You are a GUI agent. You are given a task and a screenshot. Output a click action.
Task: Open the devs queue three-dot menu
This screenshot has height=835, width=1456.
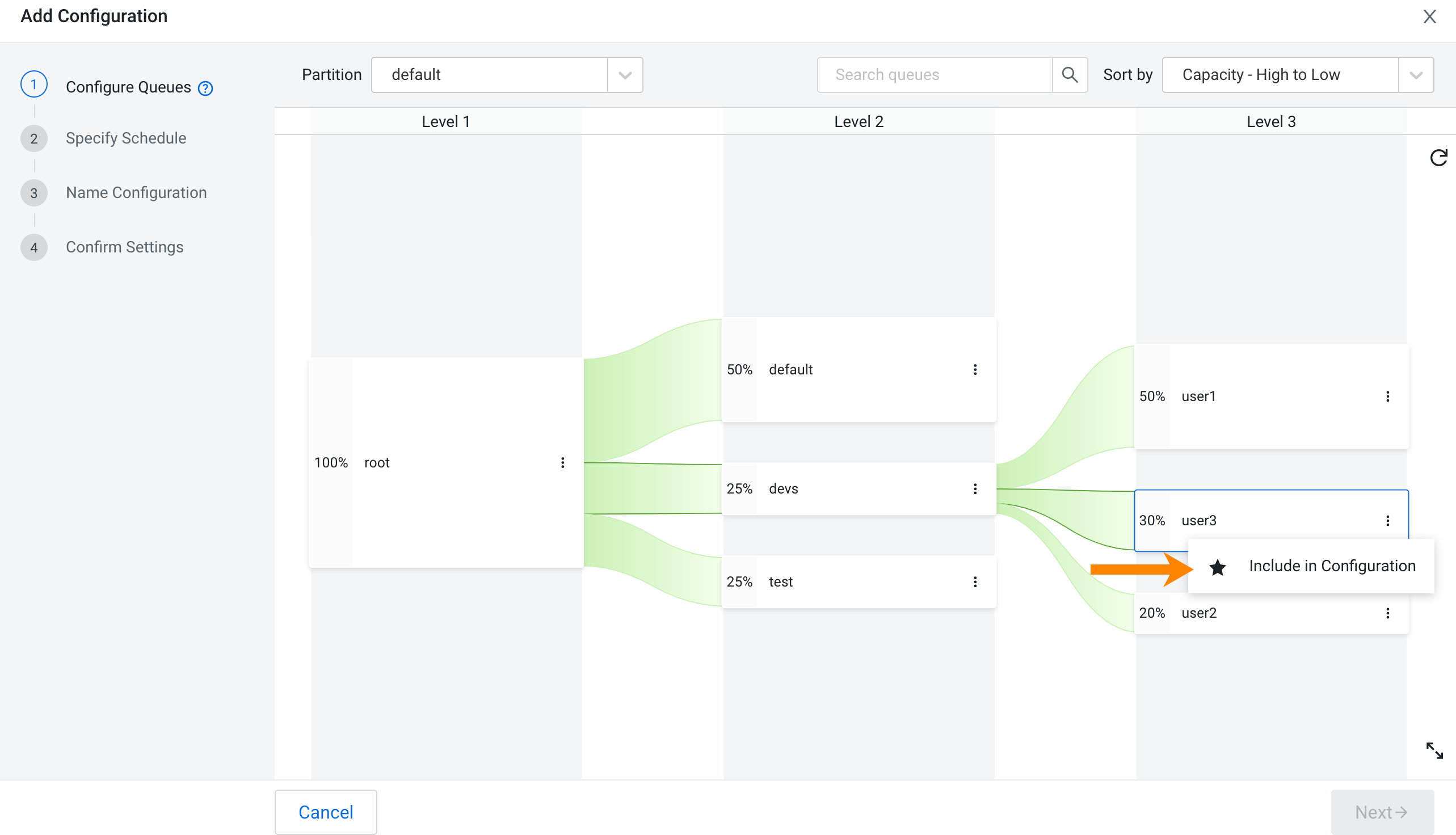click(975, 489)
